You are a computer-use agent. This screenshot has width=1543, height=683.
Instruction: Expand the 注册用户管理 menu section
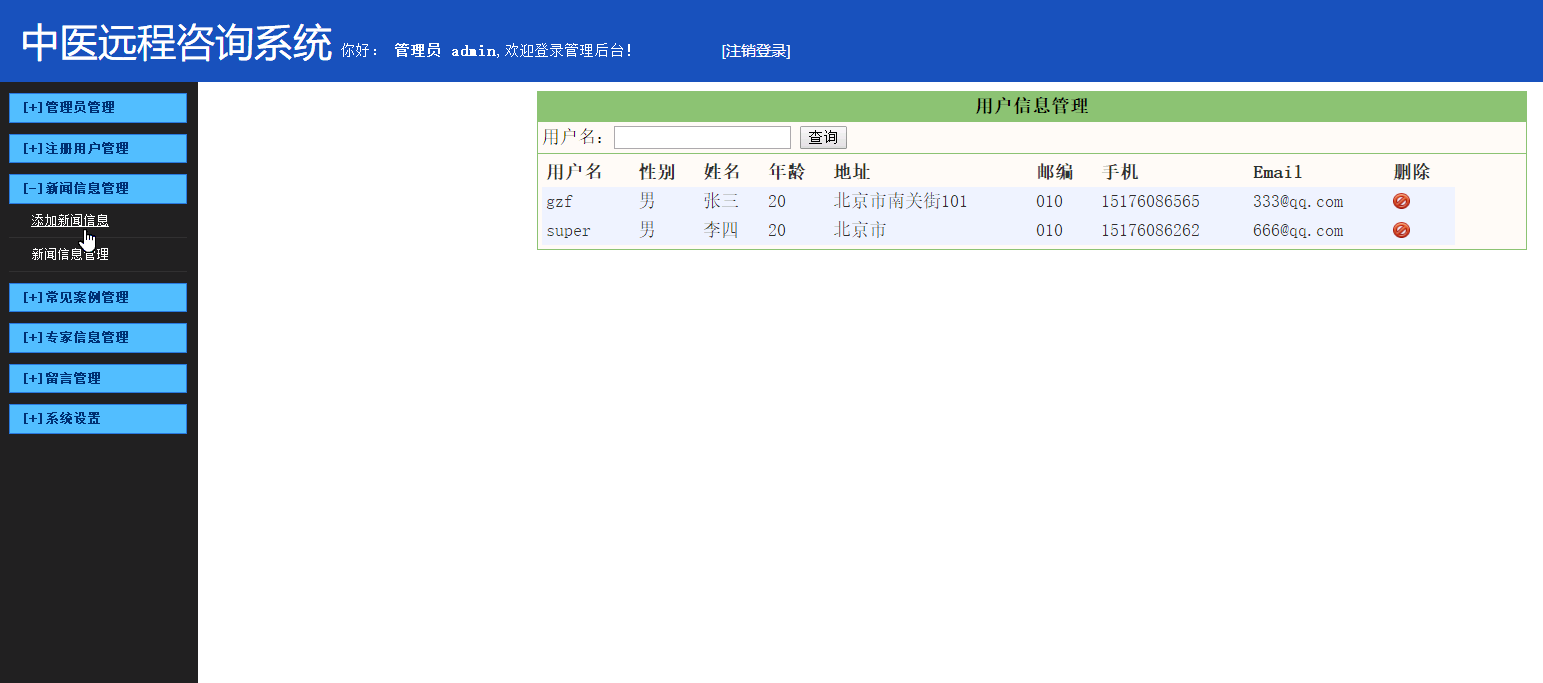click(x=98, y=148)
